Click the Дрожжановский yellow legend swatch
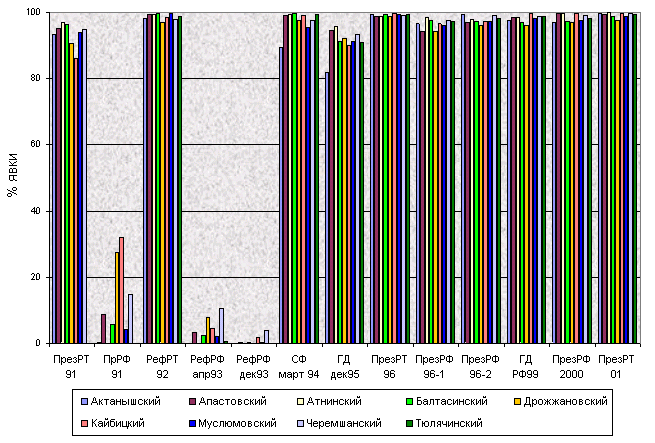Screen dimensions: 655x443 coord(518,402)
